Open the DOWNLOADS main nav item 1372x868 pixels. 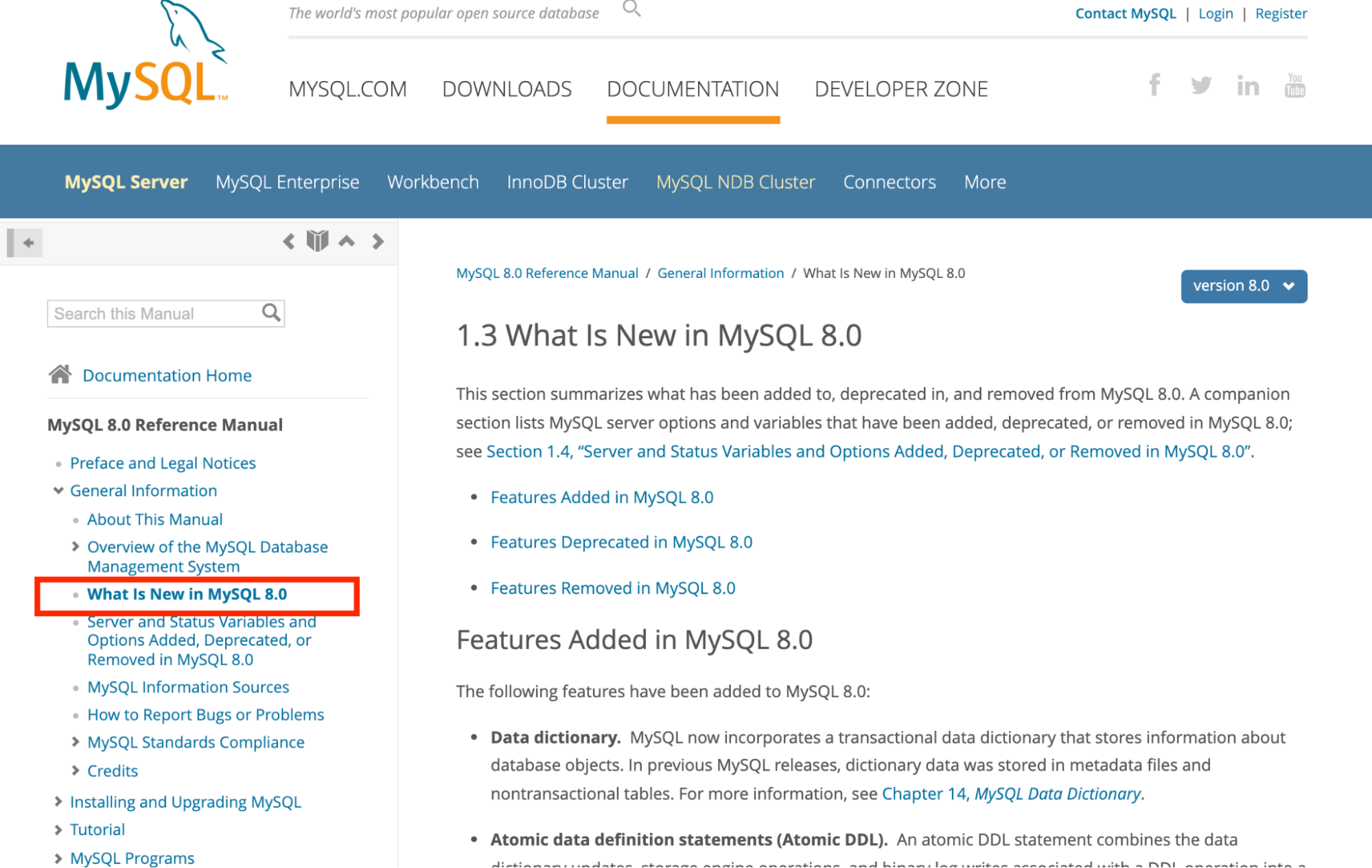tap(507, 89)
